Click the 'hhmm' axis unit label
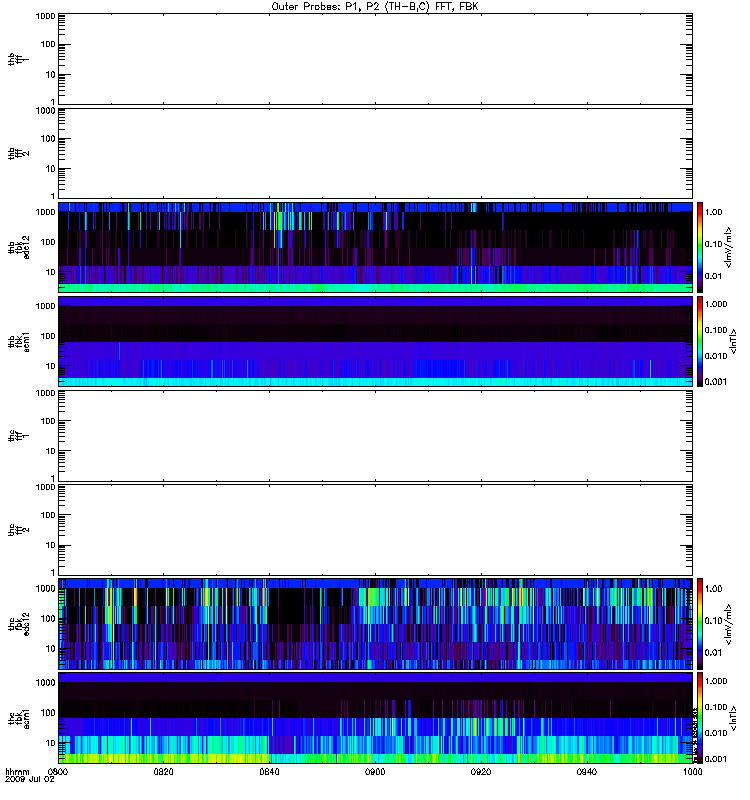The width and height of the screenshot is (750, 800). (x=17, y=772)
